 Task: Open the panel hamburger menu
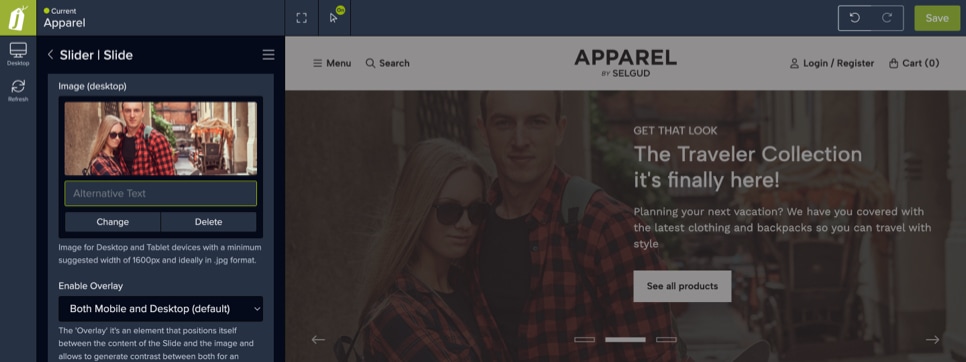(x=269, y=55)
